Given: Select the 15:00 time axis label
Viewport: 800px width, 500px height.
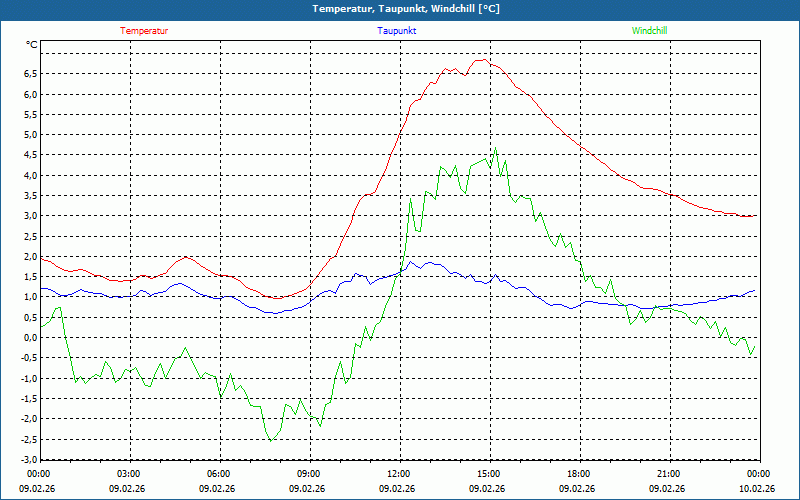Looking at the screenshot, I should coord(488,474).
